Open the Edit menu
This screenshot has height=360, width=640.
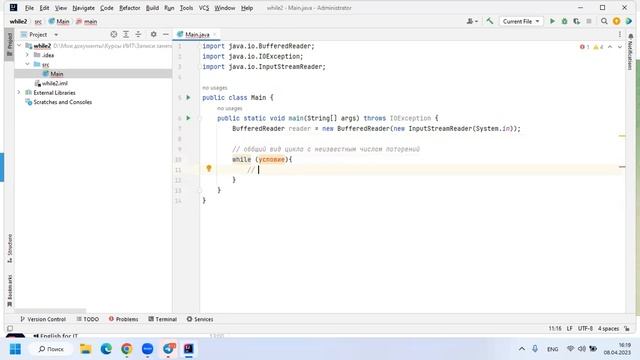pos(44,8)
